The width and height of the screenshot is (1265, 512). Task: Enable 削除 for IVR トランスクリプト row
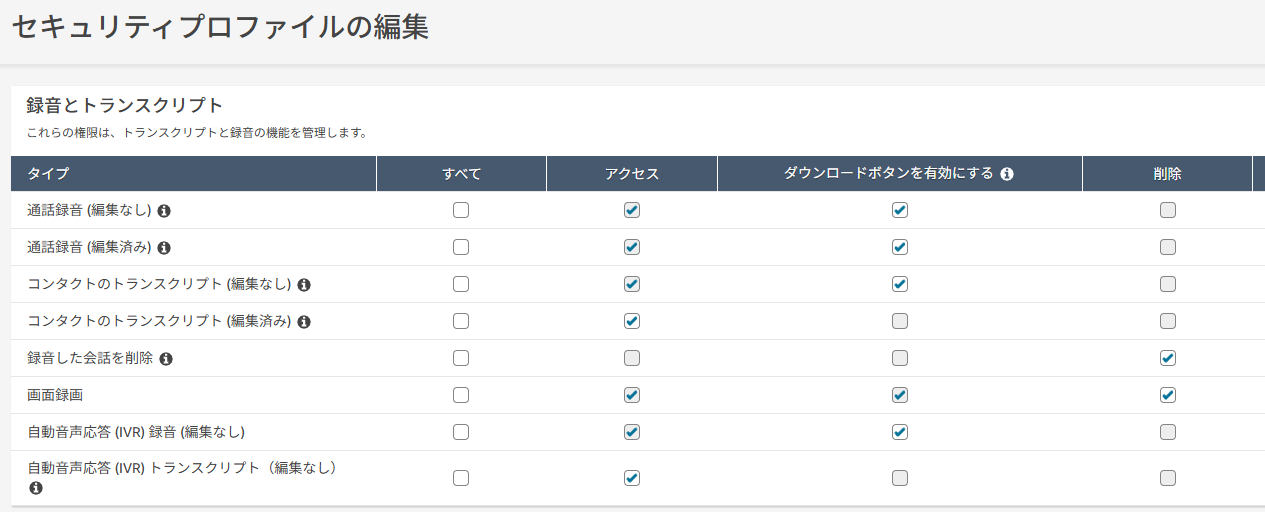pyautogui.click(x=1167, y=478)
